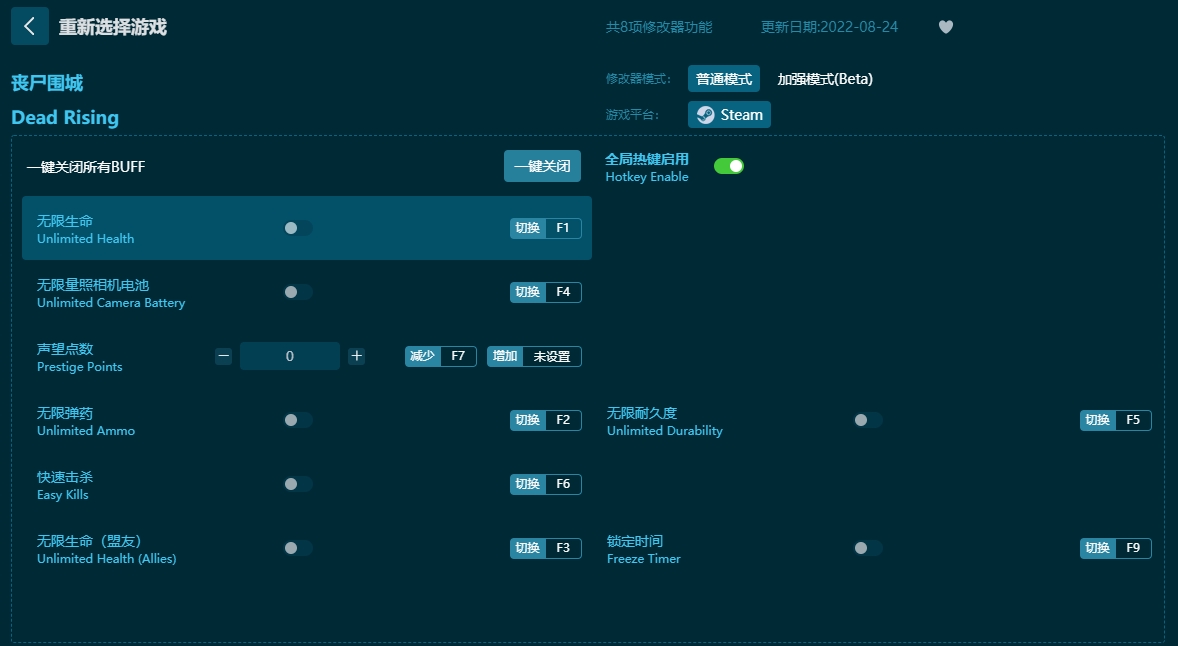
Task: Click the Steam platform button
Action: click(x=729, y=114)
